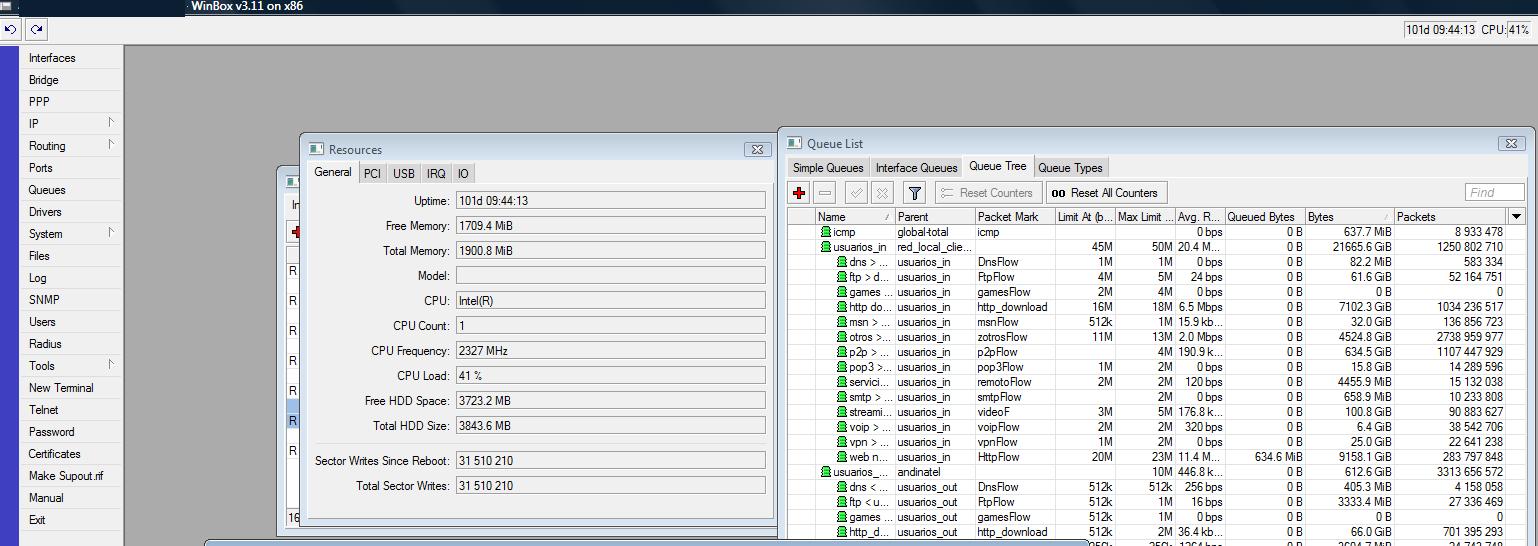Select the 'p2p >' queue icon
This screenshot has width=1538, height=546.
842,352
